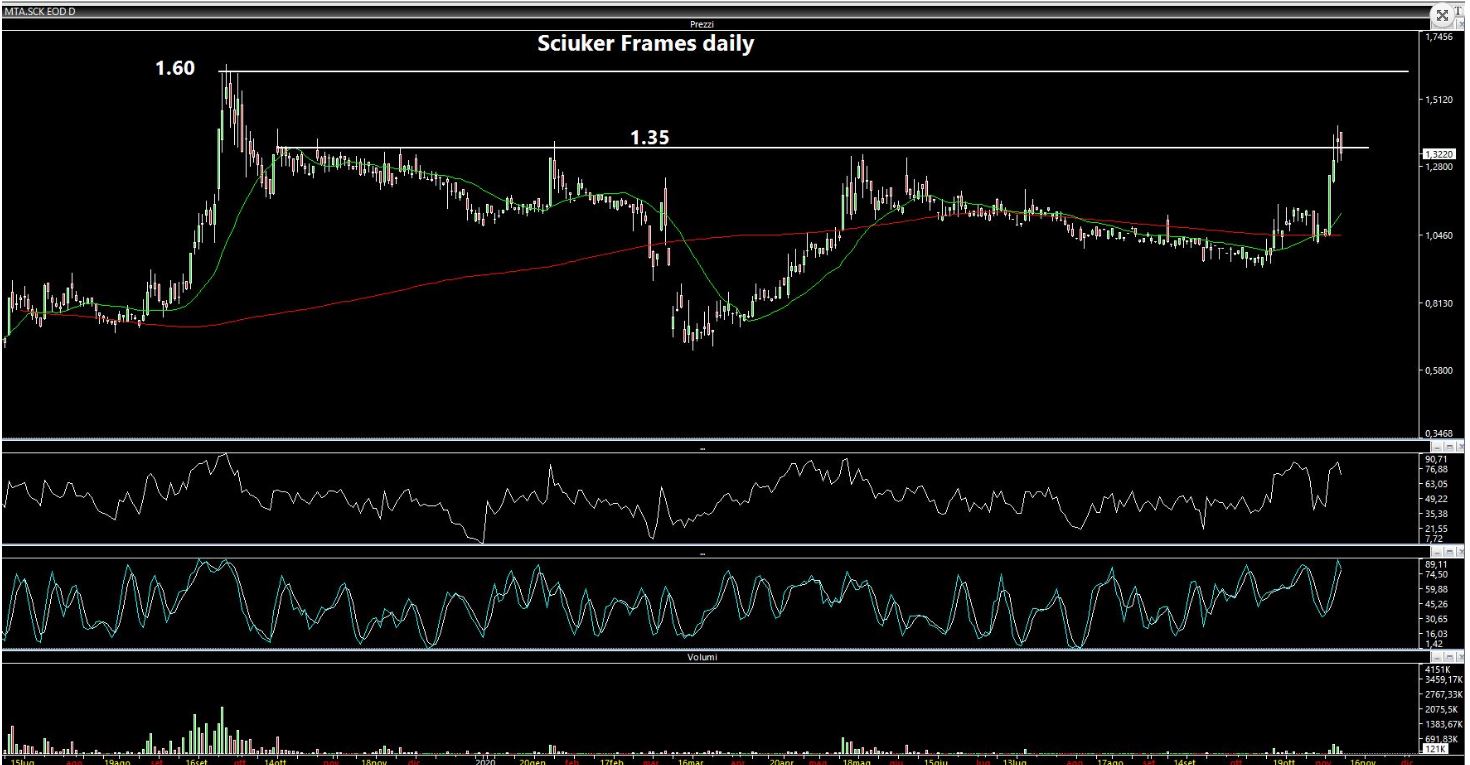Click the 49,22 RSI scale value

coord(1437,499)
